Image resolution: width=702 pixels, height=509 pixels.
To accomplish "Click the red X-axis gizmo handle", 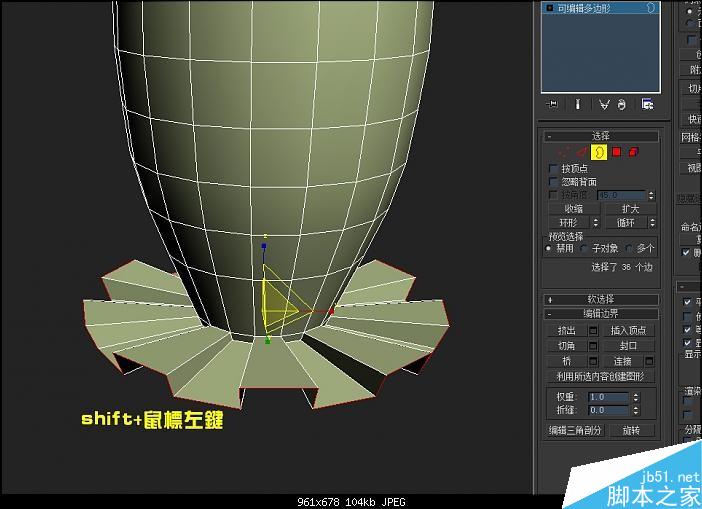I will point(331,311).
